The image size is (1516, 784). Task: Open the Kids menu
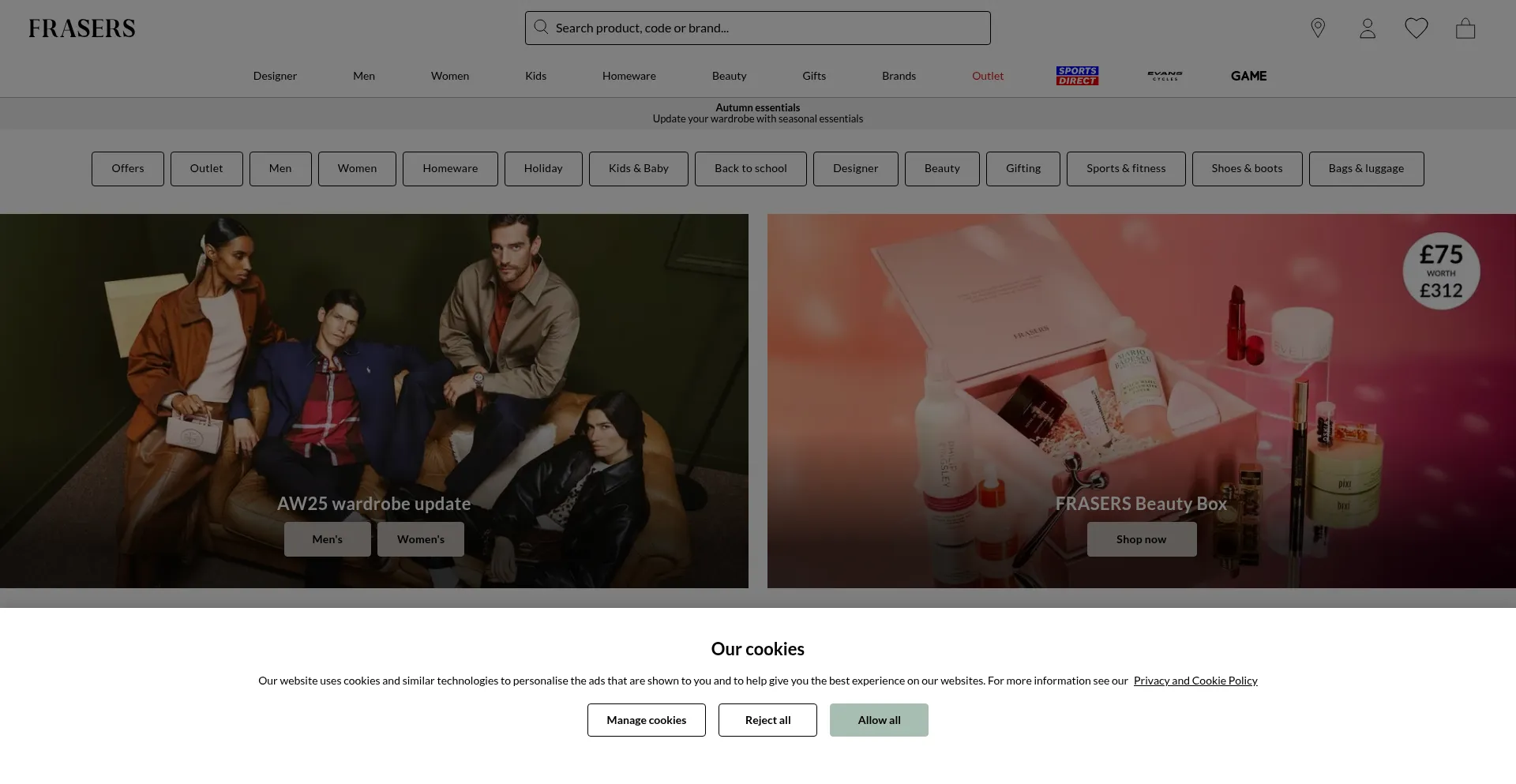[536, 76]
